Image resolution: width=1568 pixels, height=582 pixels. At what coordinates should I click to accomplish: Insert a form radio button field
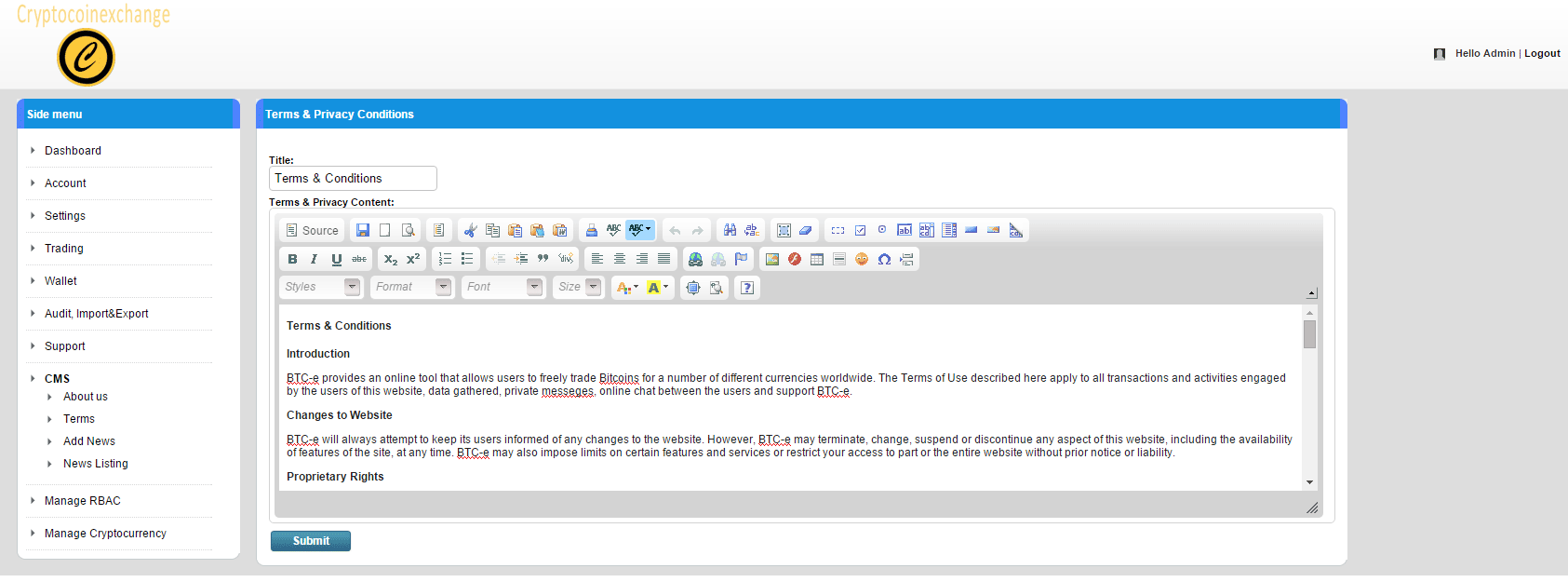coord(882,230)
